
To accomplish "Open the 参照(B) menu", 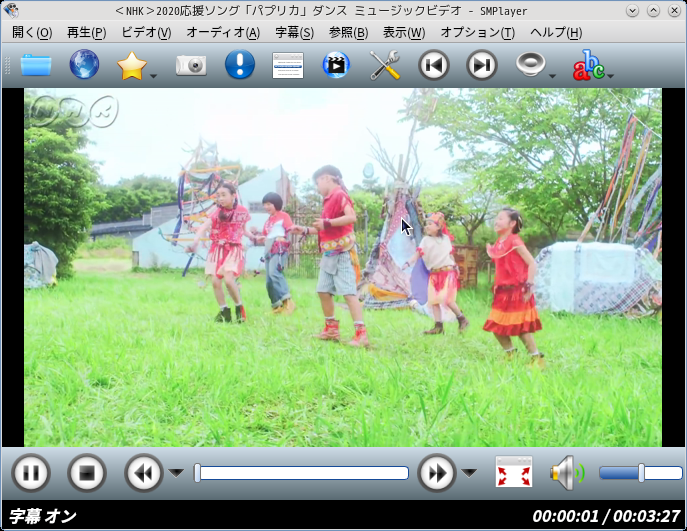I will [x=348, y=32].
